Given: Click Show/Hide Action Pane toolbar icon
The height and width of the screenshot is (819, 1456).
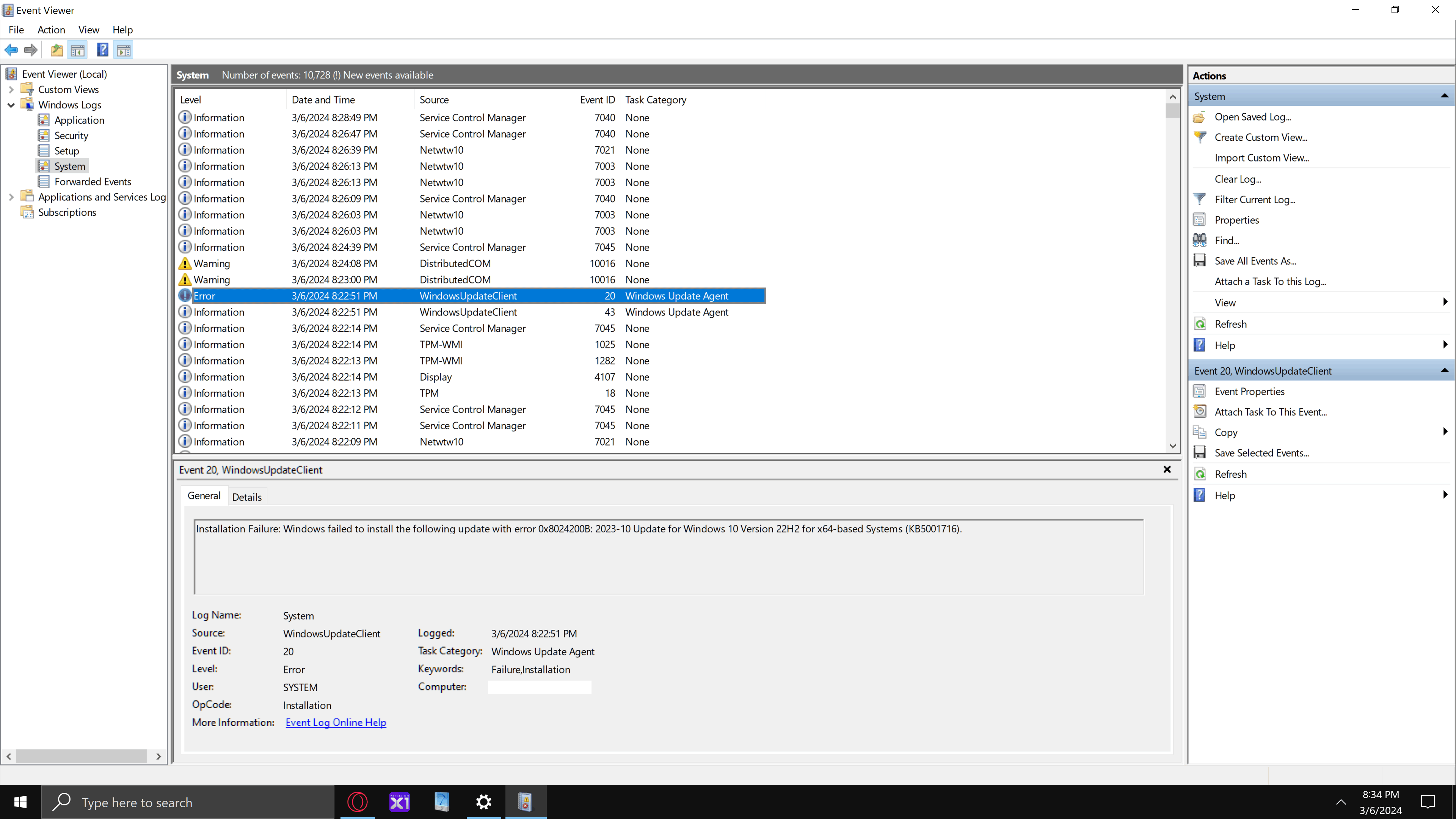Looking at the screenshot, I should [x=124, y=50].
